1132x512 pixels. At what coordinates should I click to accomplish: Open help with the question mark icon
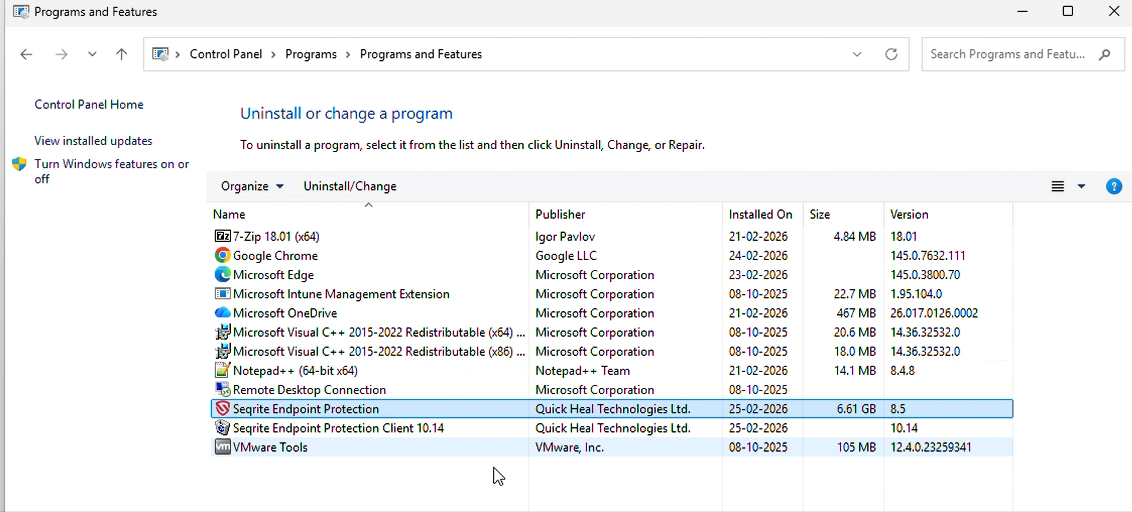click(x=1114, y=186)
